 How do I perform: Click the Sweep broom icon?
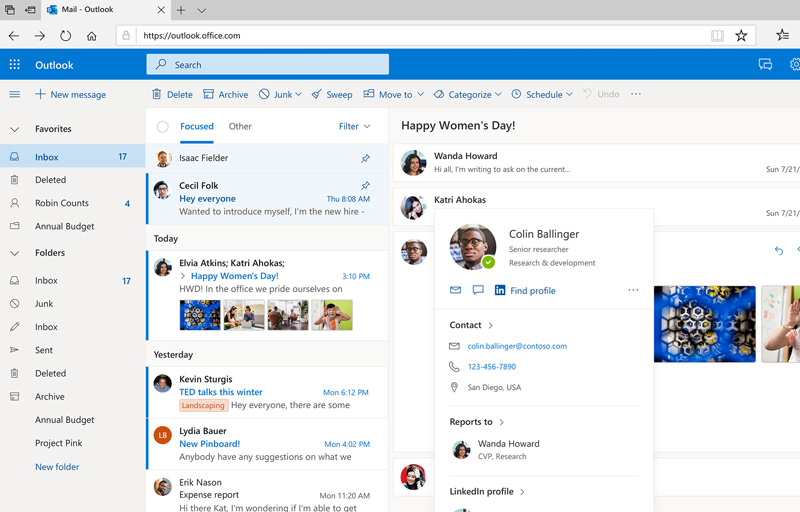pyautogui.click(x=317, y=94)
